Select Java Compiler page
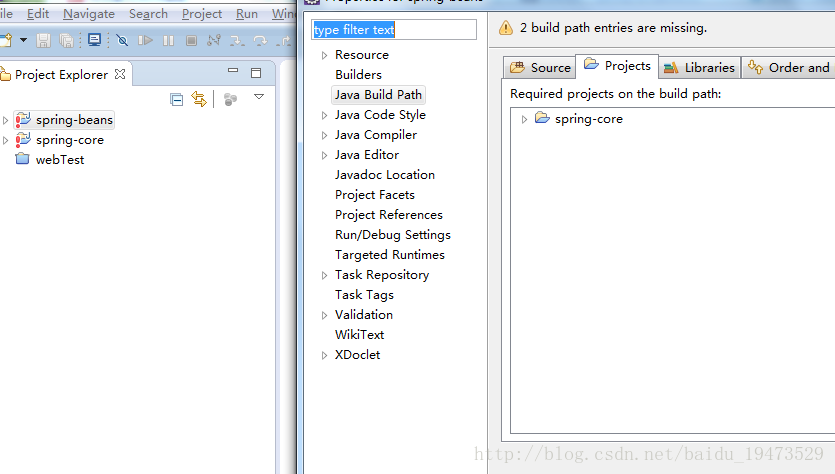The height and width of the screenshot is (474, 835). point(376,135)
